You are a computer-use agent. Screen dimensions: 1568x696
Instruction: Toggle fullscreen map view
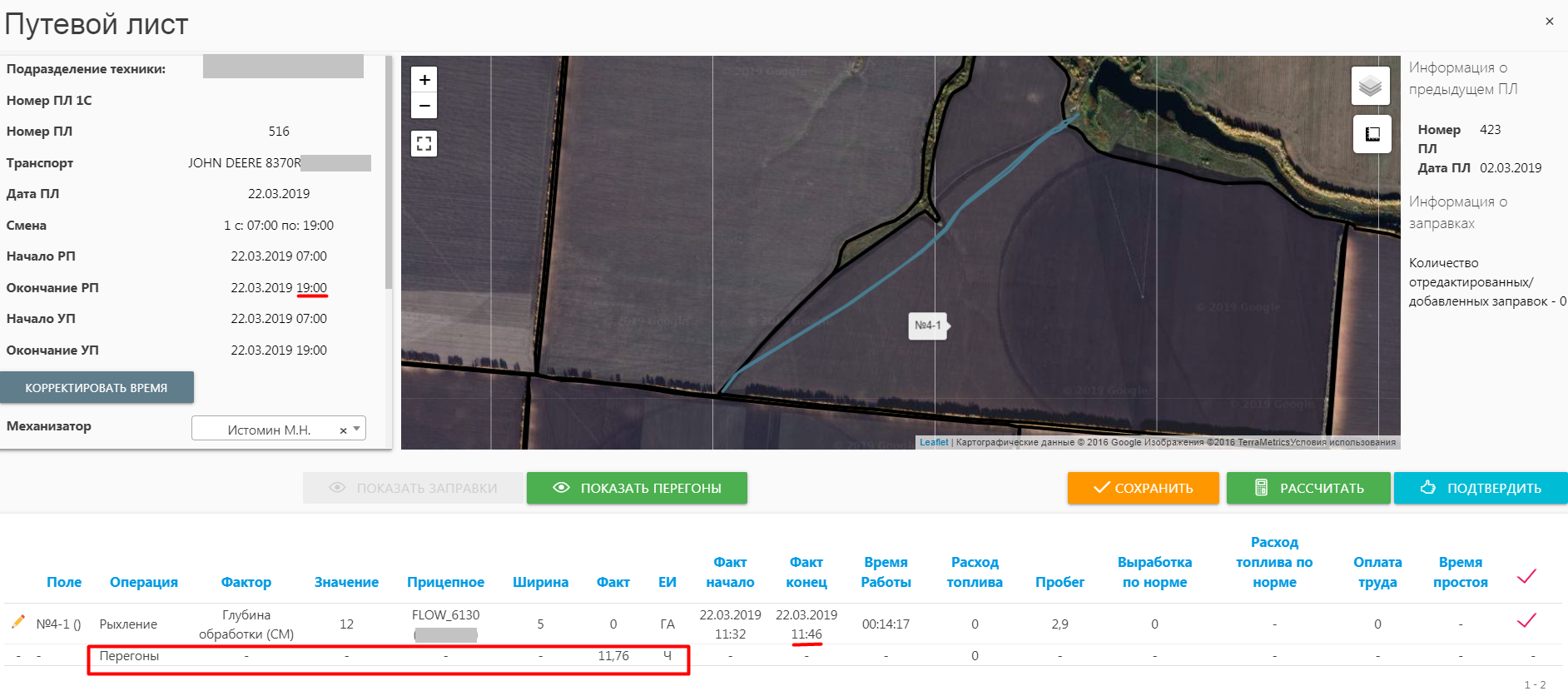click(x=424, y=143)
